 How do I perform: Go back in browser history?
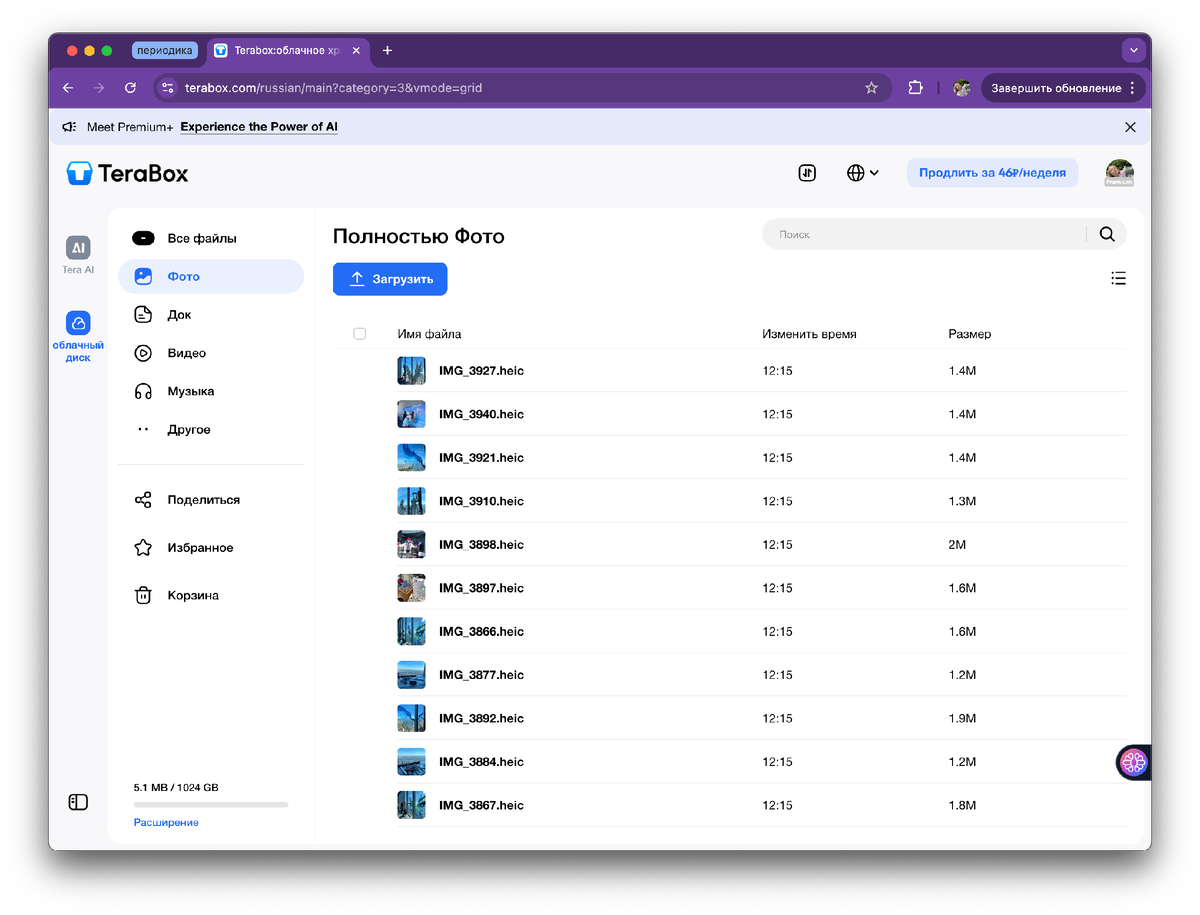point(68,88)
